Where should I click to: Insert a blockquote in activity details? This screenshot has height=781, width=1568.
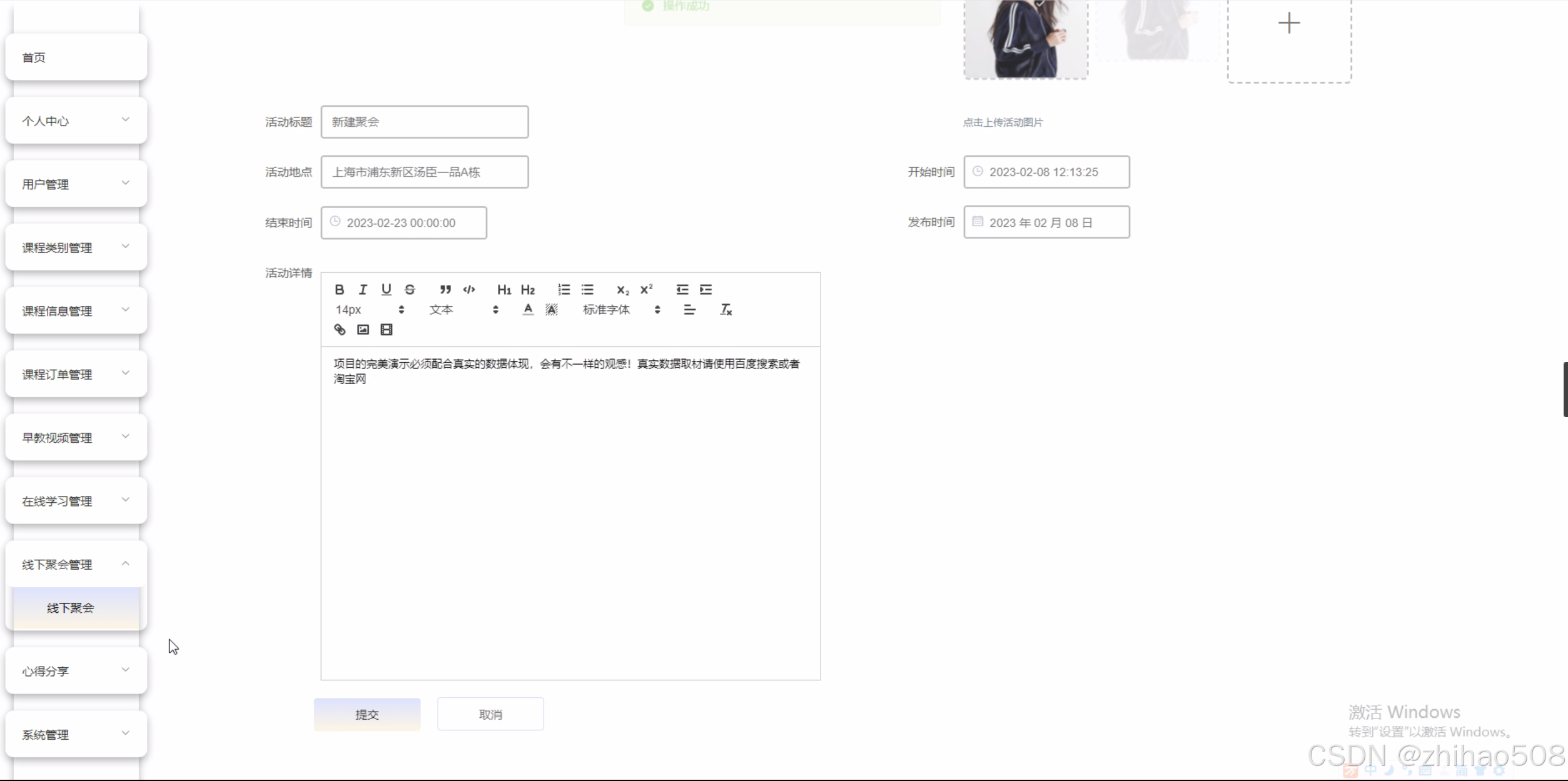pyautogui.click(x=445, y=290)
